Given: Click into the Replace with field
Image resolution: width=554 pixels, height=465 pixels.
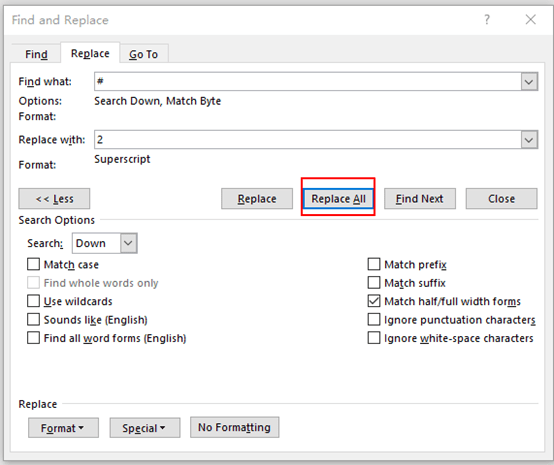Looking at the screenshot, I should pyautogui.click(x=308, y=140).
